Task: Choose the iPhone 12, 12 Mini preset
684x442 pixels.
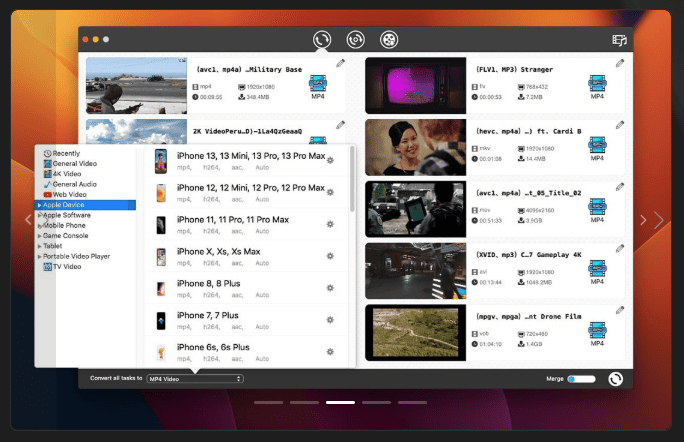Action: click(246, 192)
